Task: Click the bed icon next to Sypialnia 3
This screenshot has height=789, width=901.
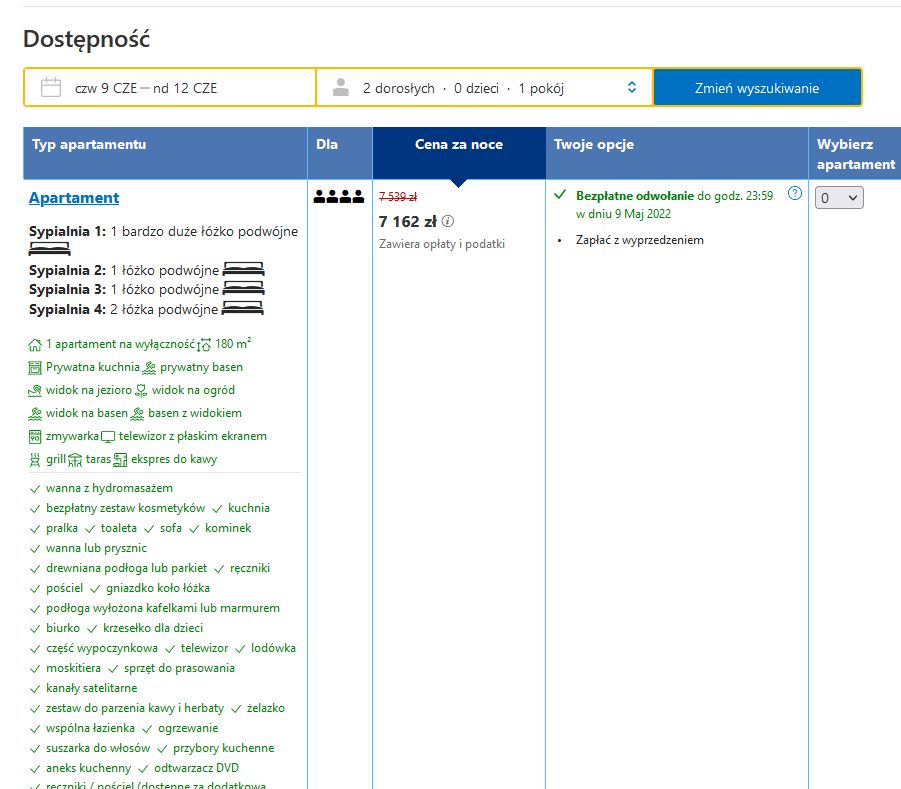Action: coord(244,288)
